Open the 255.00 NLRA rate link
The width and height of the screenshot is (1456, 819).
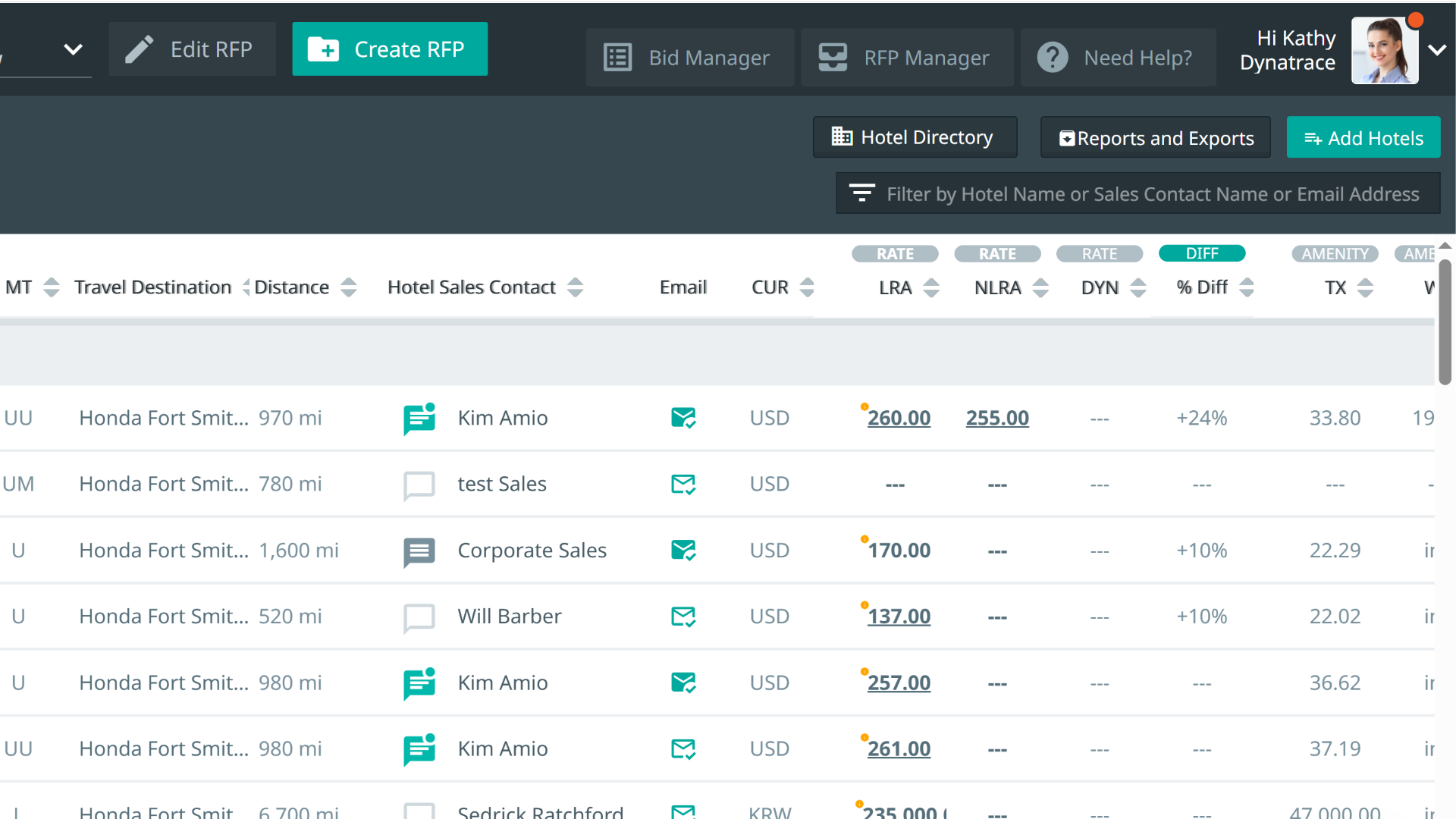[x=996, y=419]
